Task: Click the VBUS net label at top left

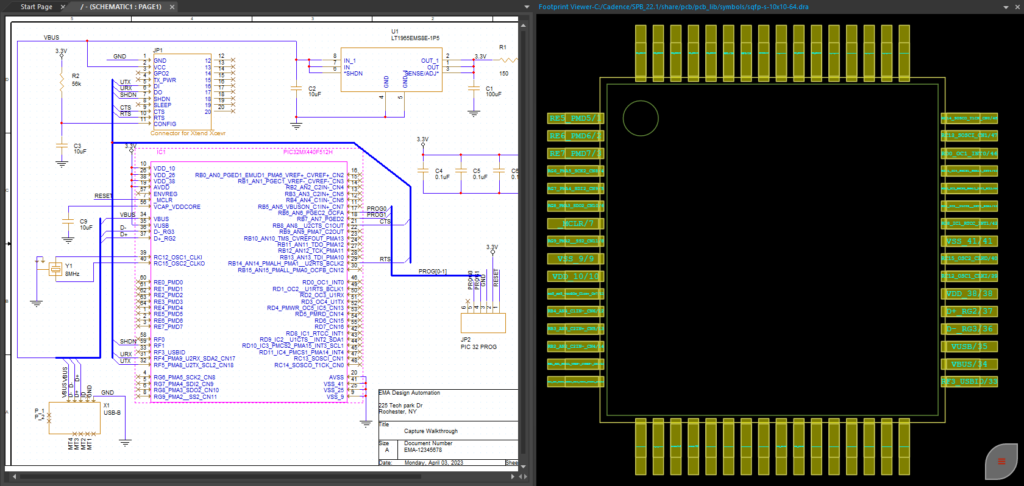Action: click(50, 37)
